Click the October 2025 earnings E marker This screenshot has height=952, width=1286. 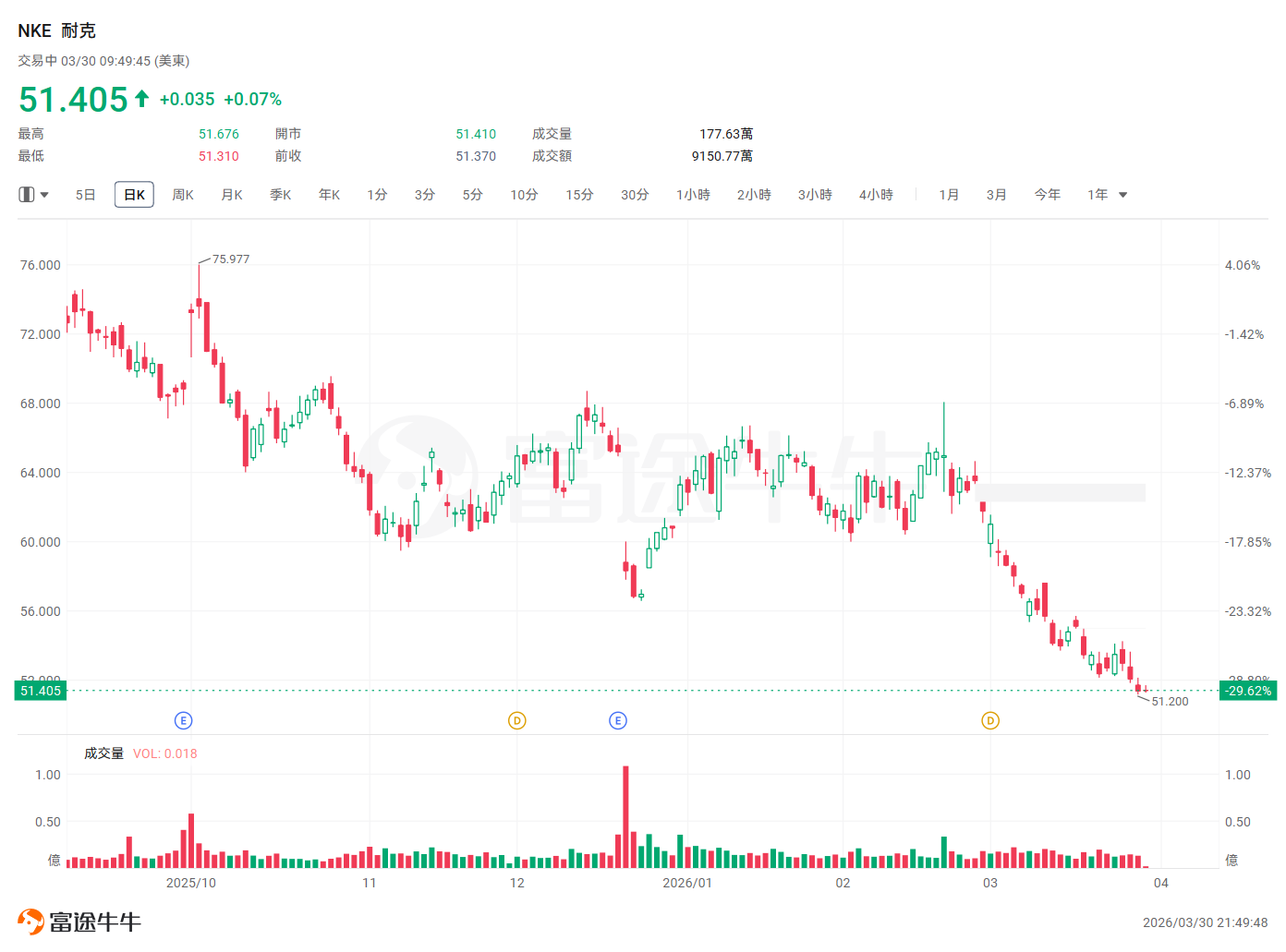click(x=183, y=720)
